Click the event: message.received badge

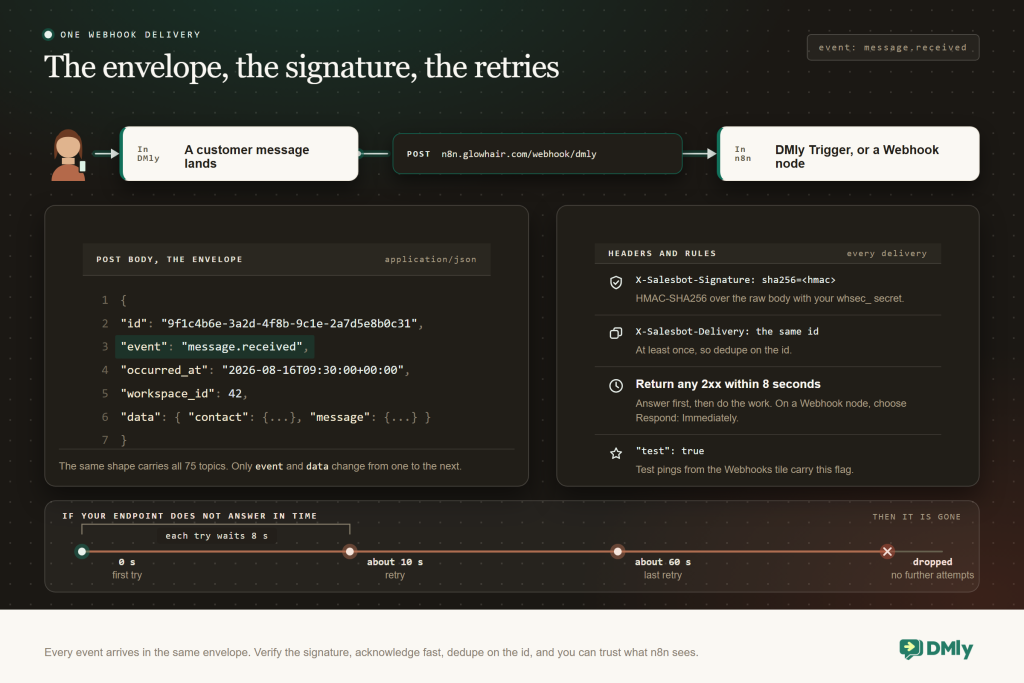(x=893, y=48)
